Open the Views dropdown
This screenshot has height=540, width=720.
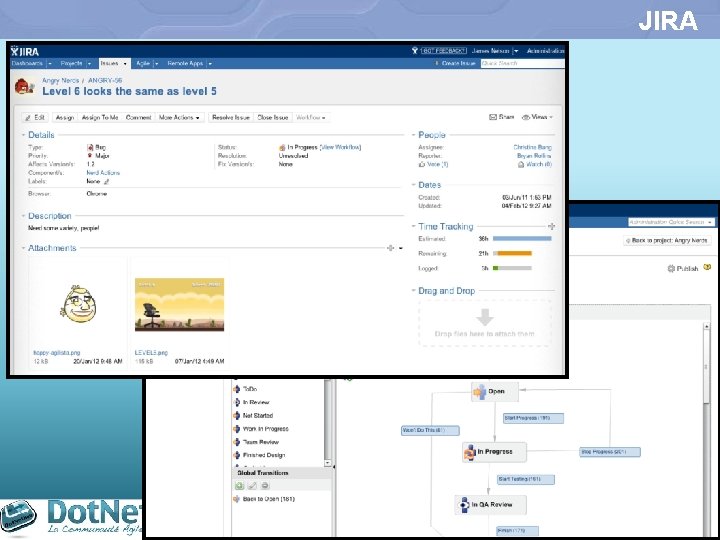[537, 117]
